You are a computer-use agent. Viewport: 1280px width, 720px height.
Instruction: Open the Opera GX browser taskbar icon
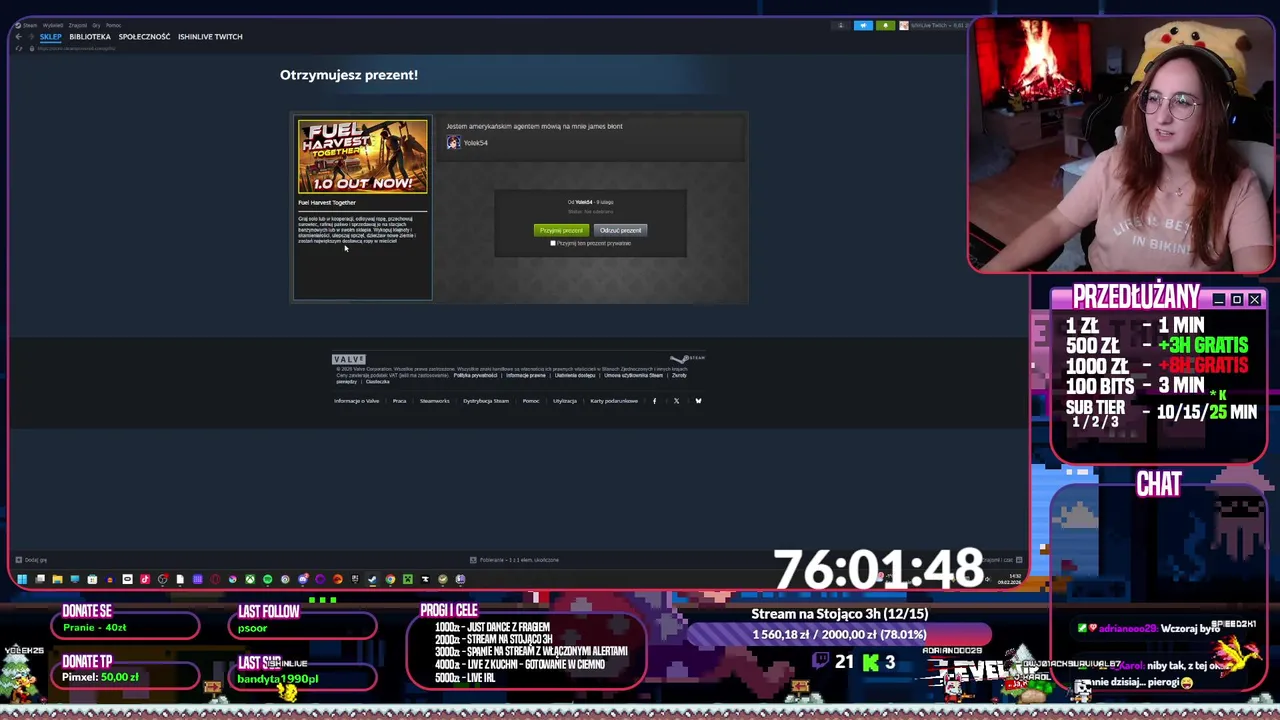[215, 579]
